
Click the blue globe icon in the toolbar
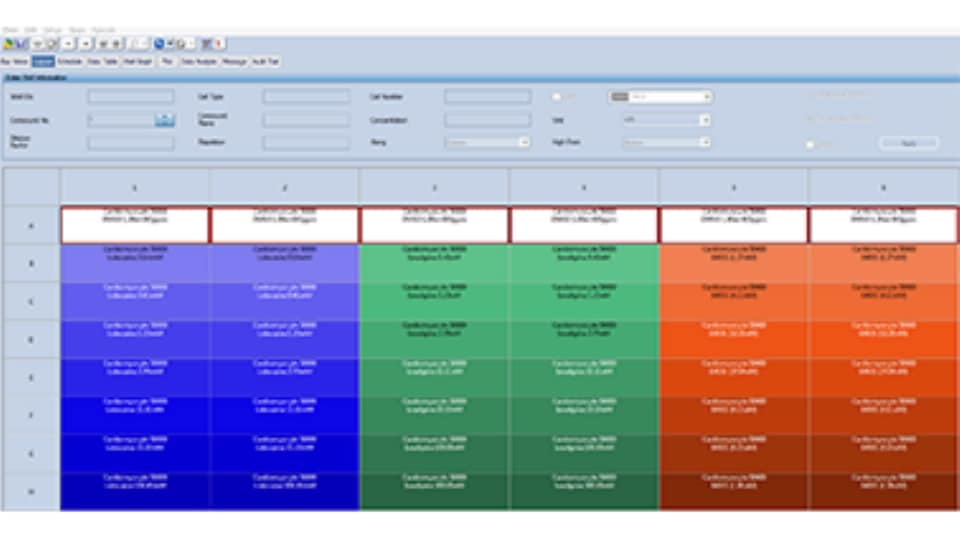[x=159, y=44]
